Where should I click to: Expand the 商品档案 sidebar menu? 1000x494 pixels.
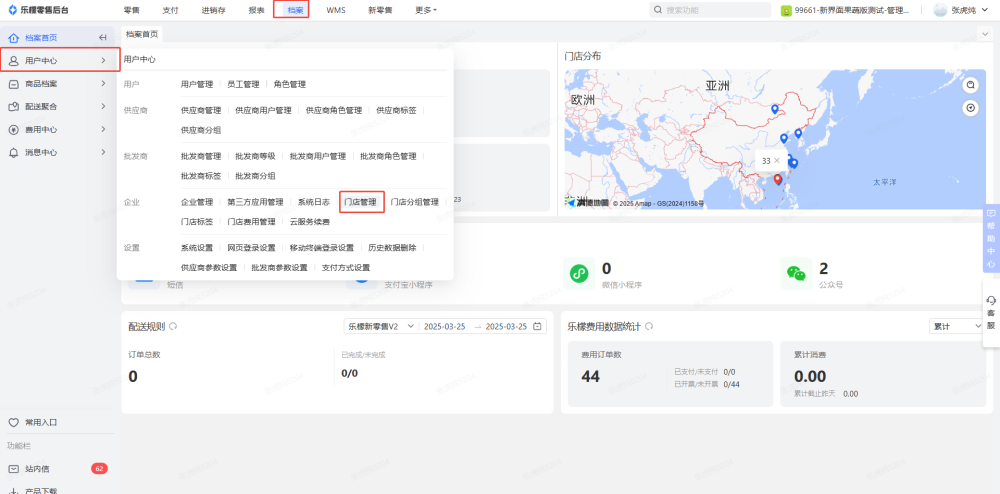pos(55,83)
